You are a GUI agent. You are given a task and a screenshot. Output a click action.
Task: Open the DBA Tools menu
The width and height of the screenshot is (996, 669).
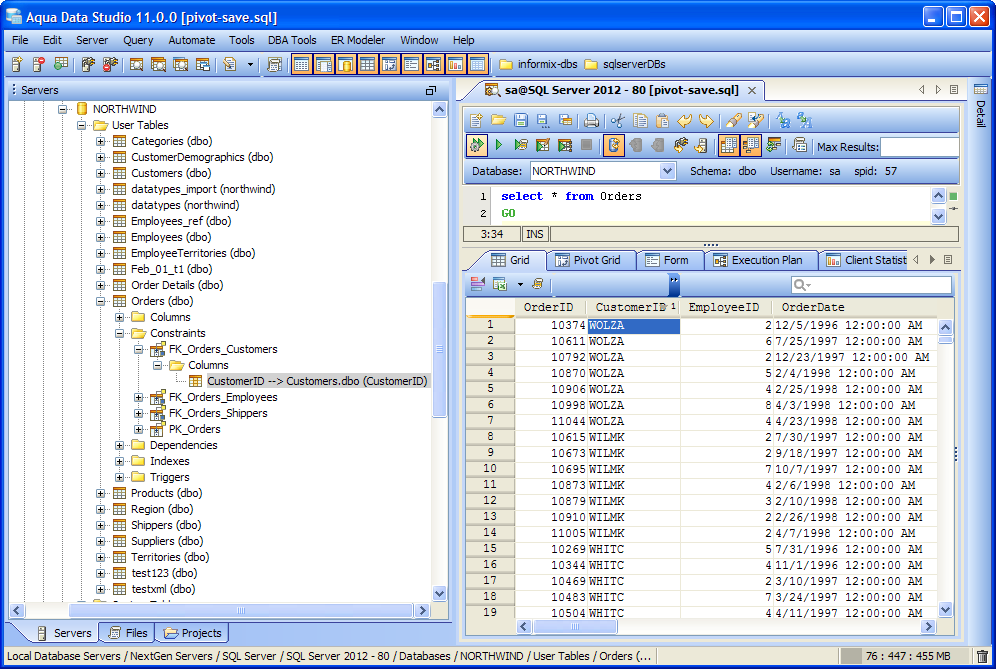pos(292,40)
